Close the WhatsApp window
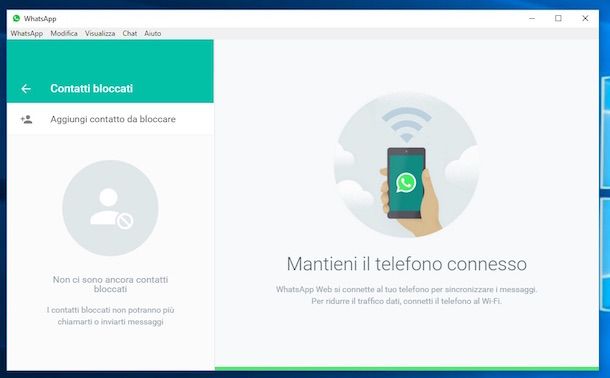 (585, 18)
